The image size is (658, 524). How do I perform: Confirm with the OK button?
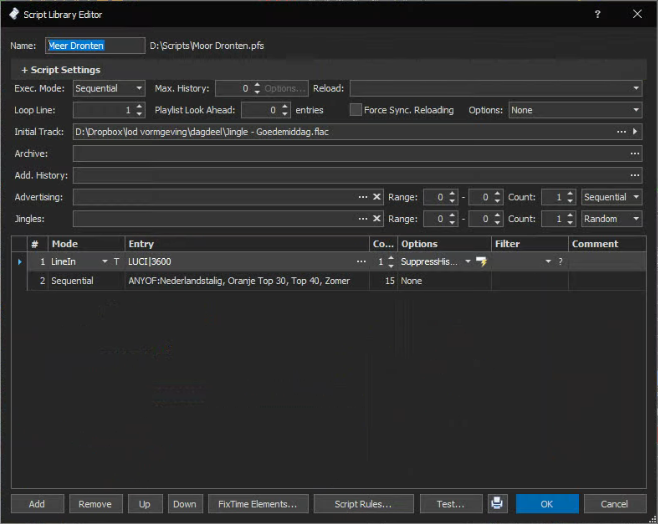547,503
